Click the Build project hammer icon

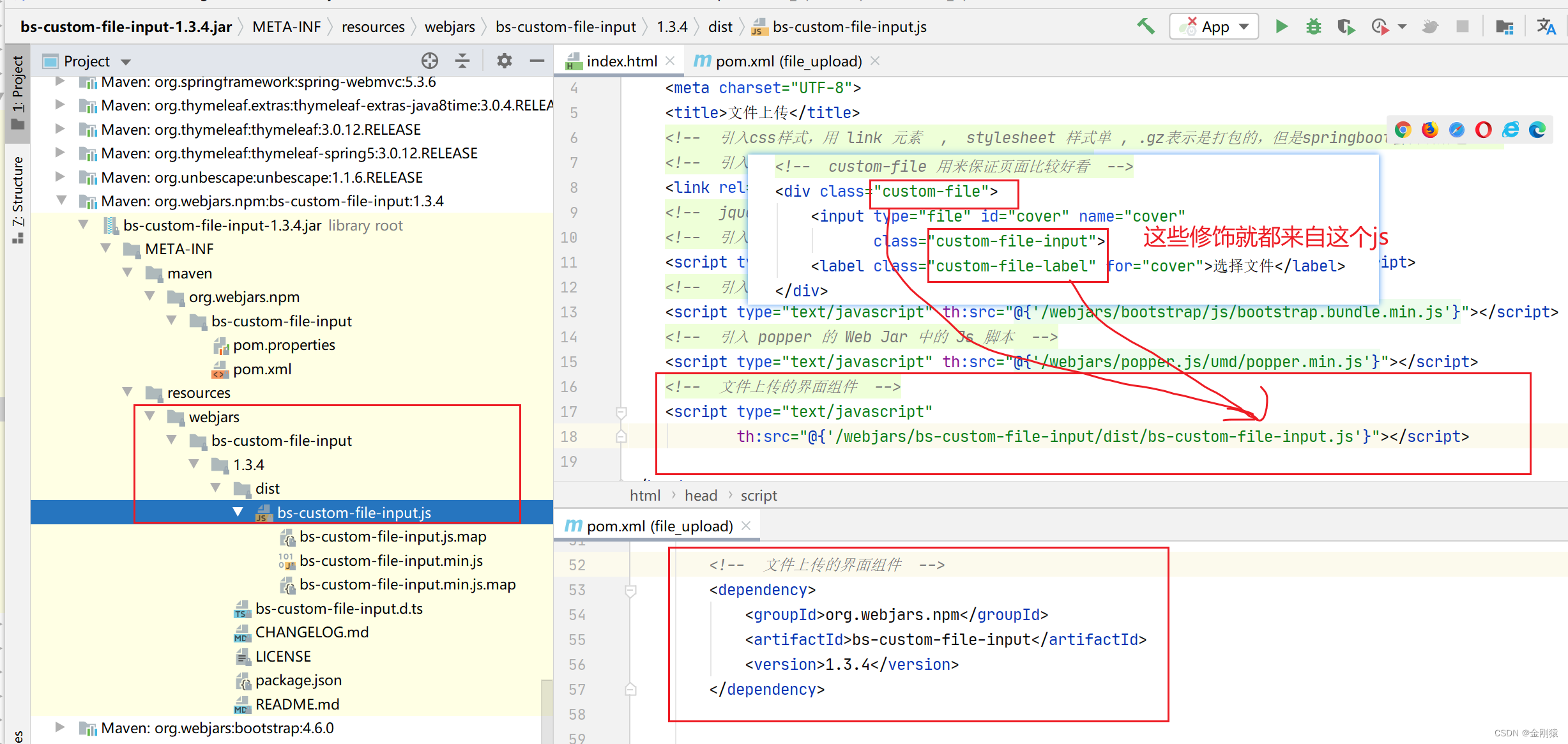(x=1147, y=24)
